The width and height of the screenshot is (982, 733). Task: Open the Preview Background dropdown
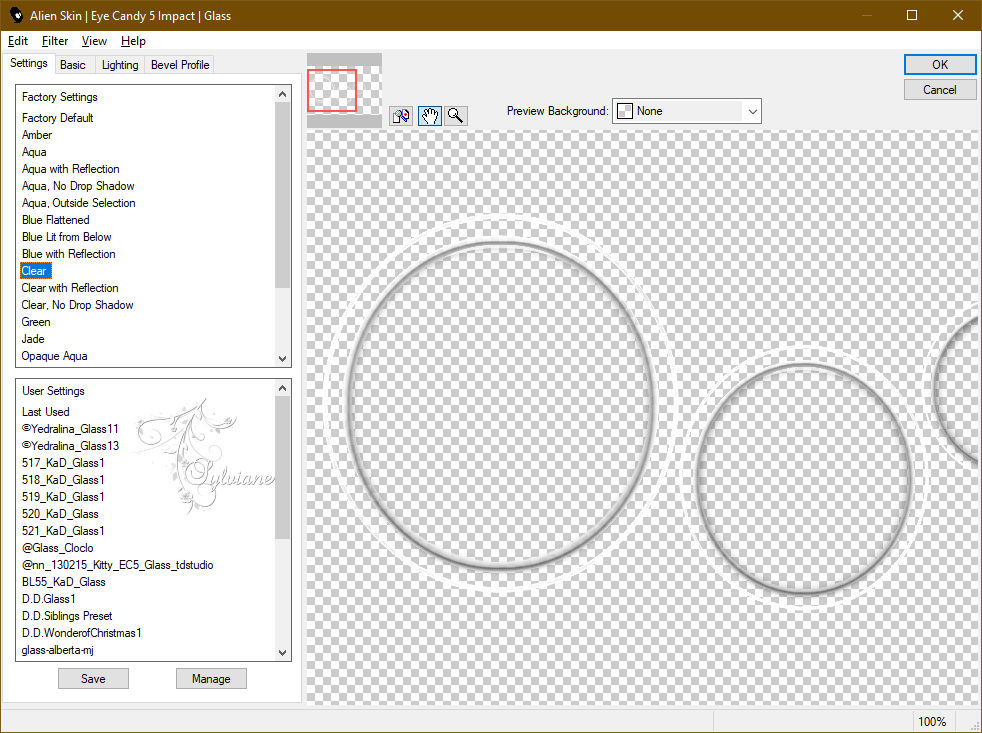pyautogui.click(x=686, y=111)
